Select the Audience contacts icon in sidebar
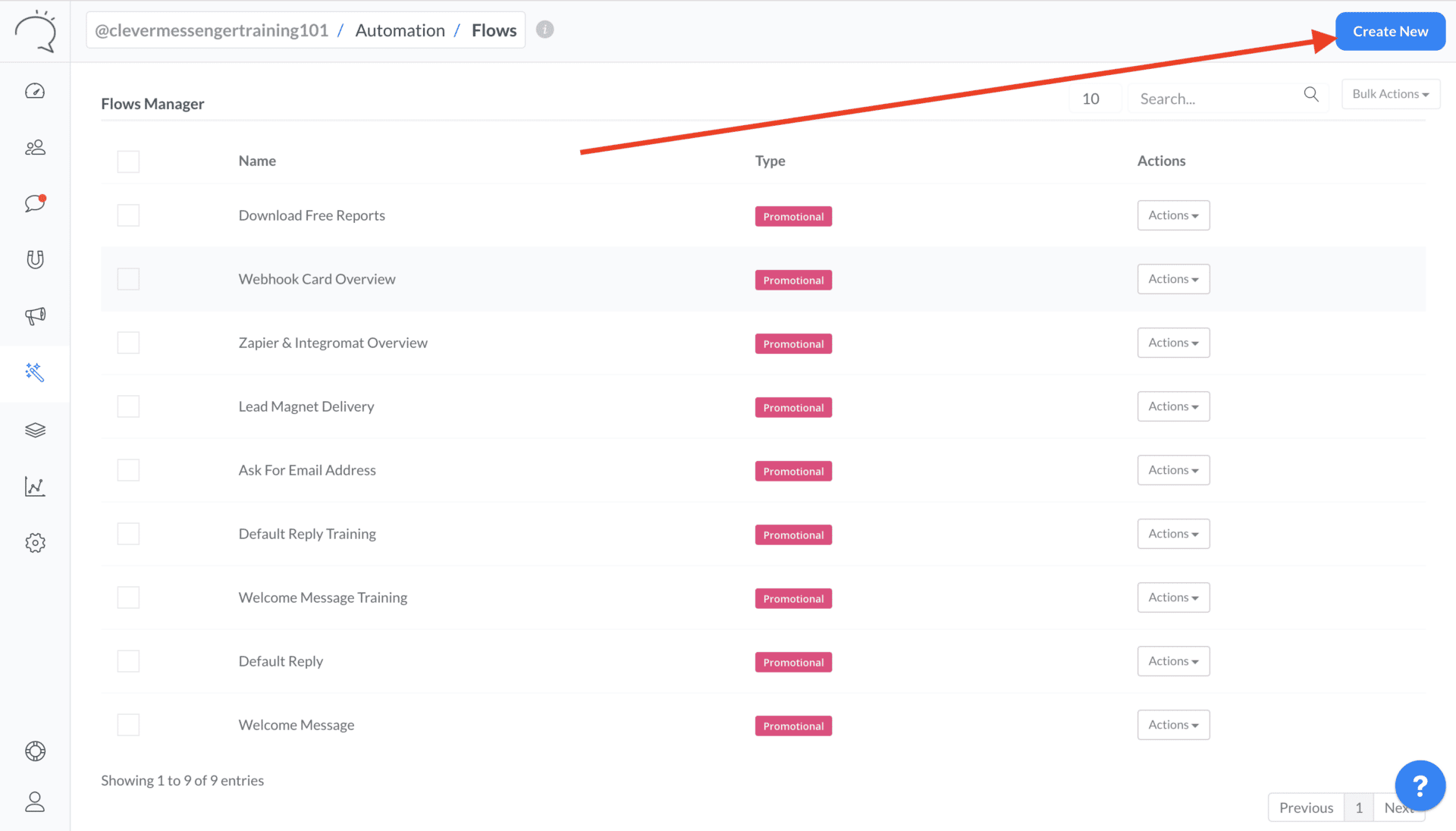 pyautogui.click(x=35, y=147)
